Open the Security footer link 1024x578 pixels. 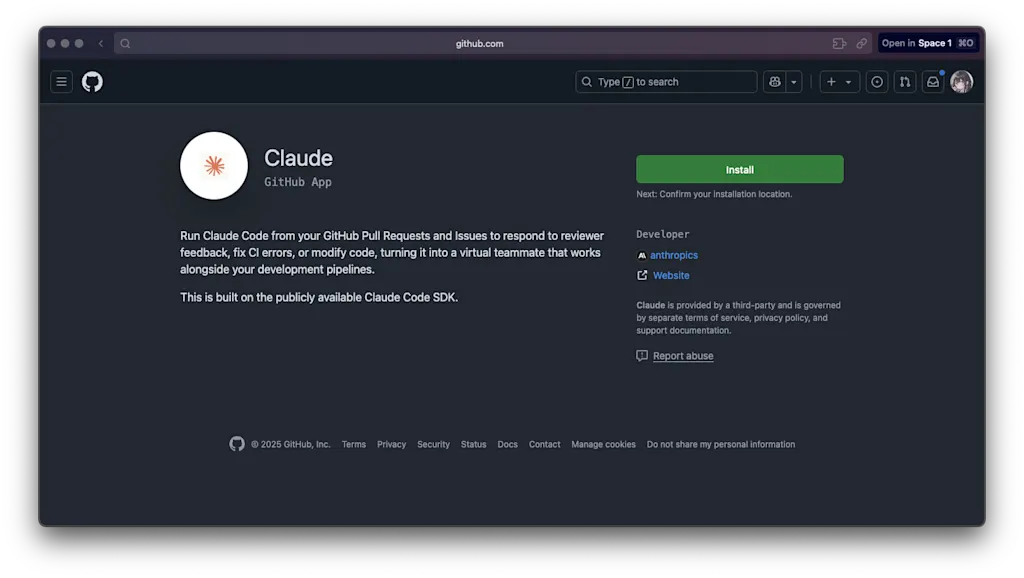(x=434, y=444)
